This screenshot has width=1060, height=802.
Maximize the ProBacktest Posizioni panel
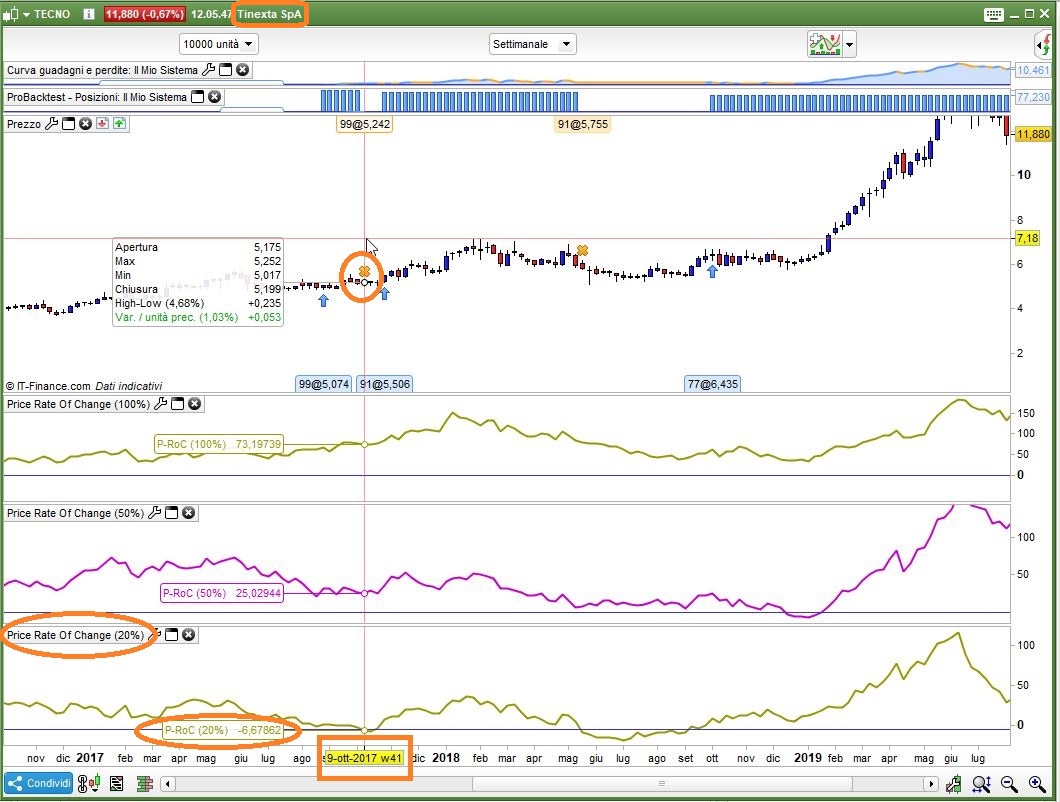click(197, 97)
